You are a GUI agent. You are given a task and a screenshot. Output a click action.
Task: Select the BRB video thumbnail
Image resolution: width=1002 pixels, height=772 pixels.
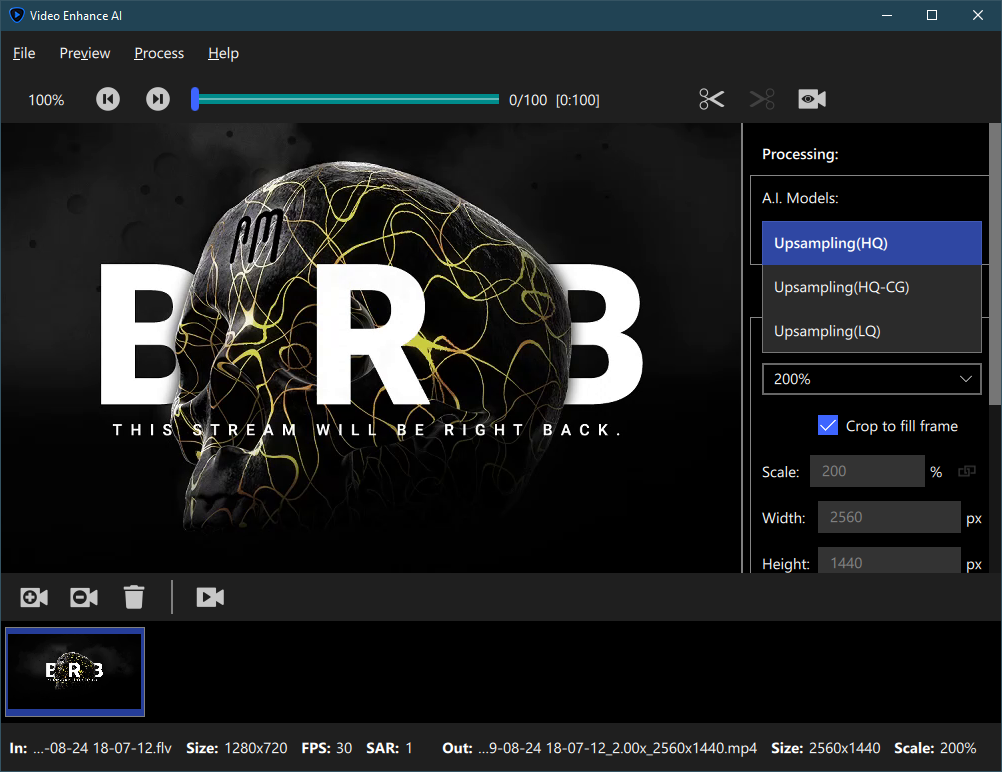[75, 671]
